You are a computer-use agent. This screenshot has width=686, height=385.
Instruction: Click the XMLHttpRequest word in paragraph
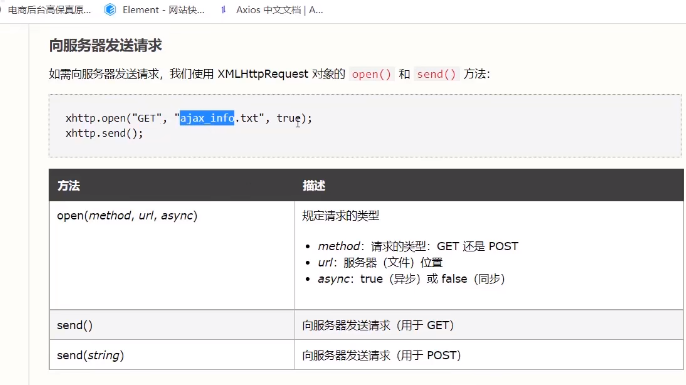pyautogui.click(x=263, y=74)
